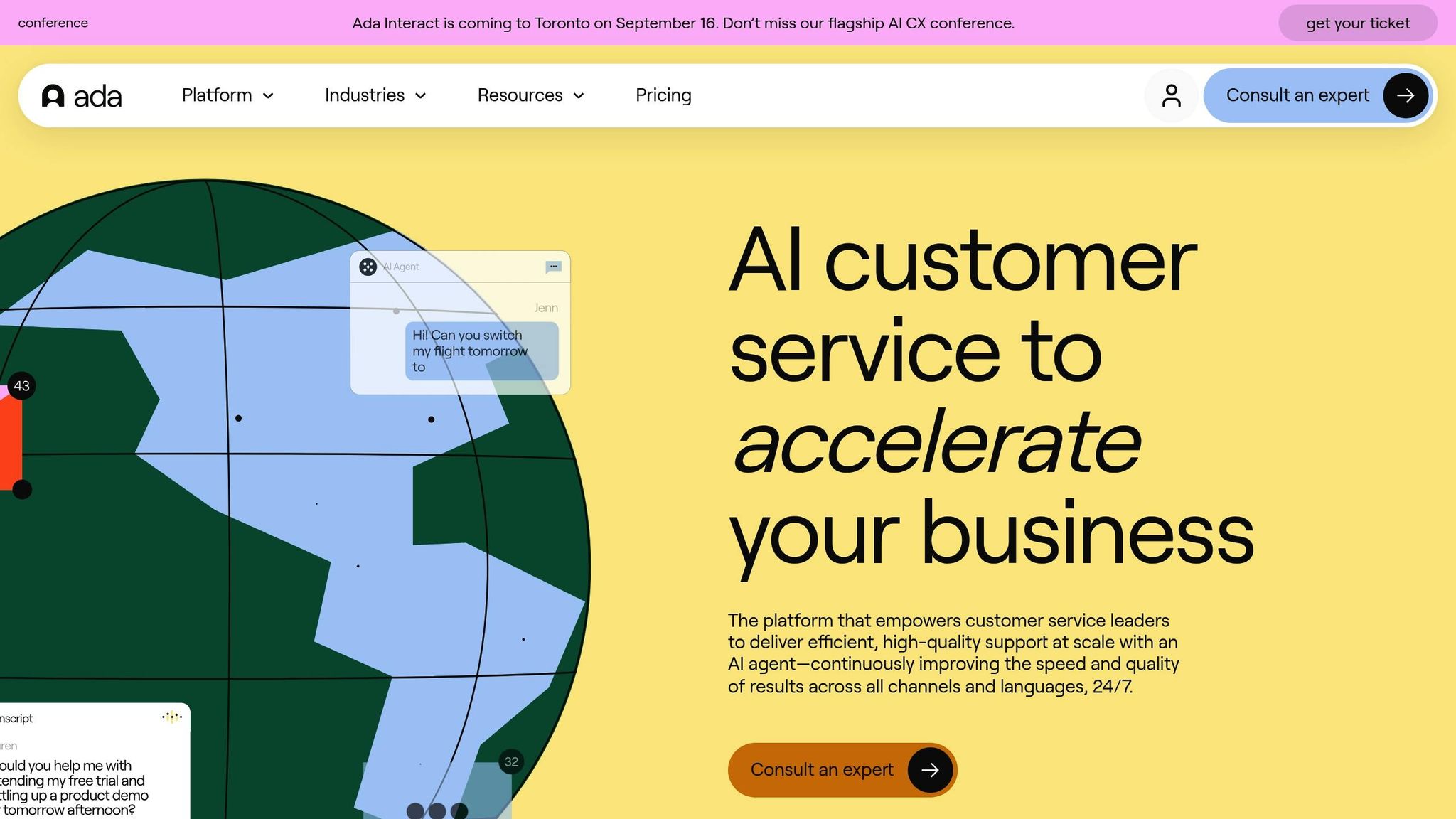Click the arrow circle in header Consult button
Screen dimensions: 1456x819
tap(1406, 95)
